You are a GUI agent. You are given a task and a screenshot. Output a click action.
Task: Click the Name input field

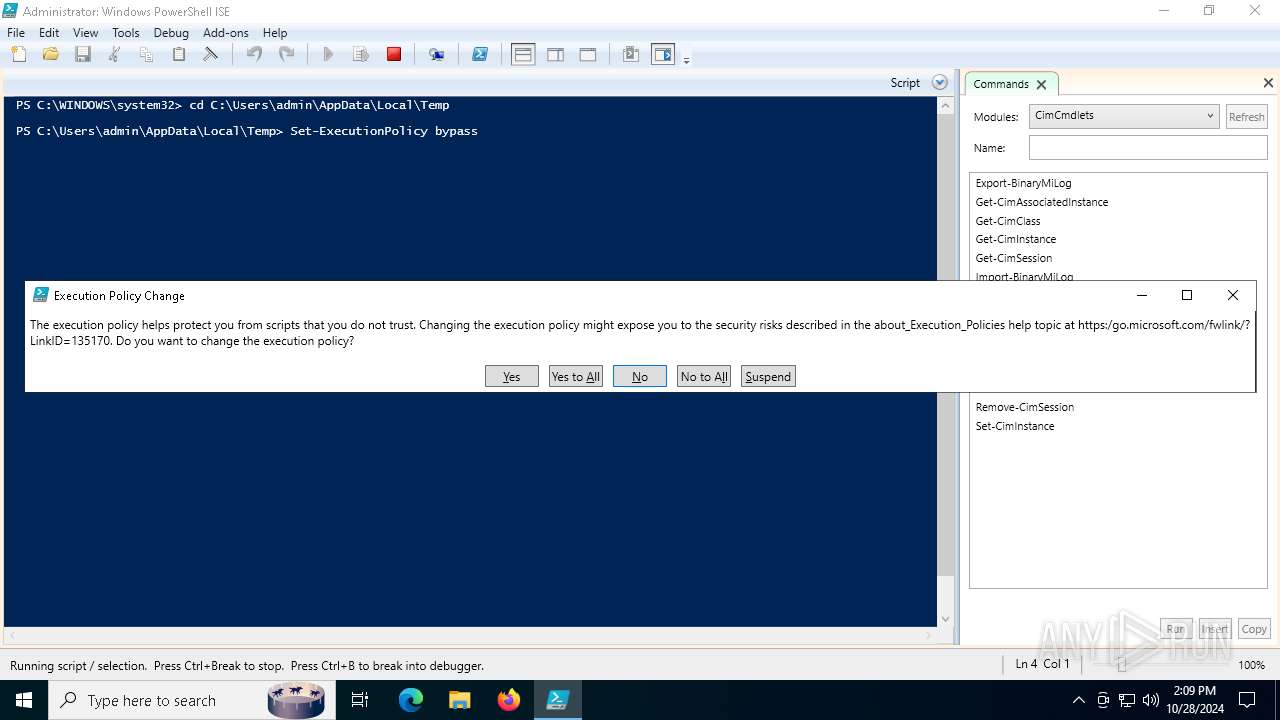[x=1148, y=148]
